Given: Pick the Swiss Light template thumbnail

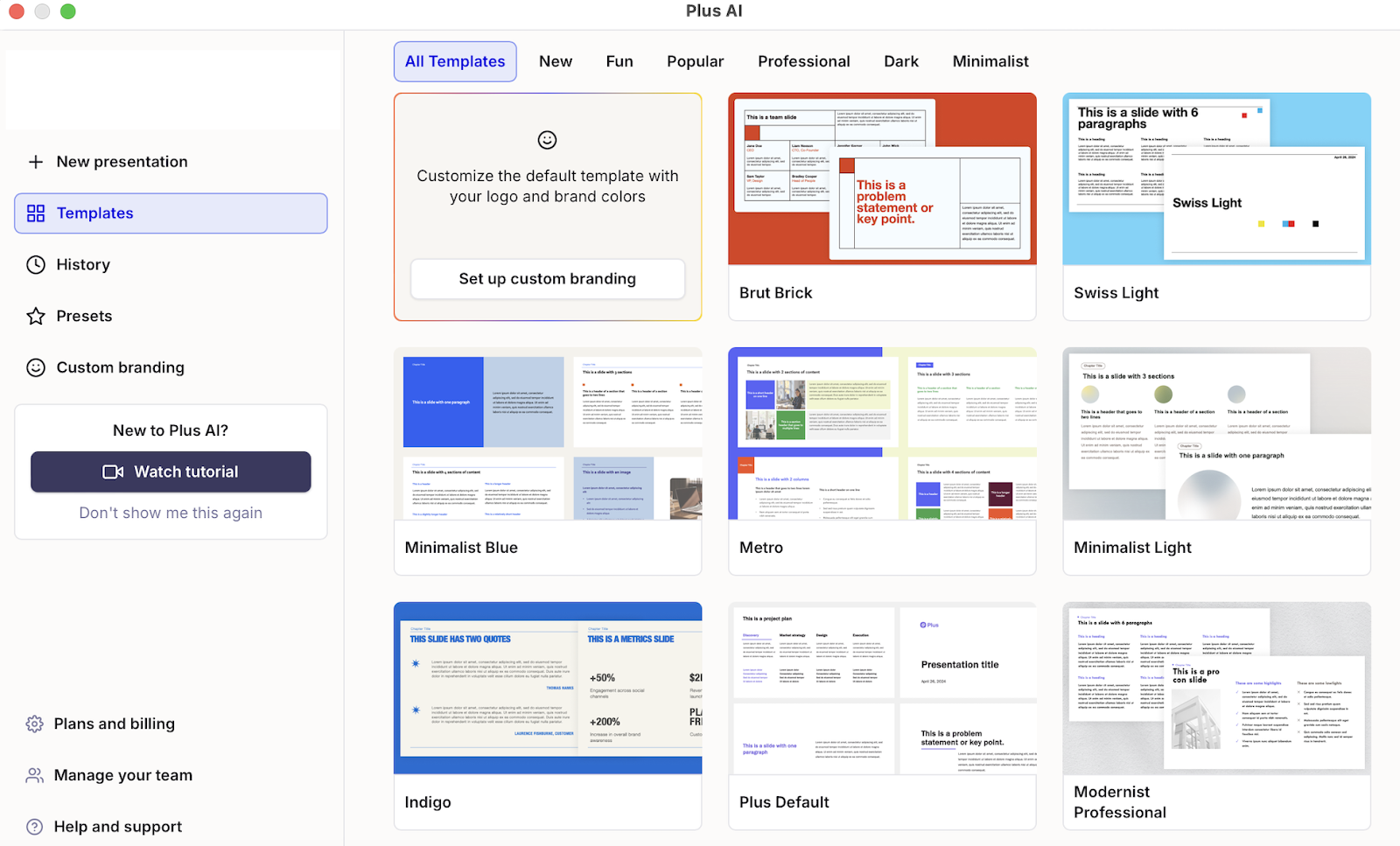Looking at the screenshot, I should (x=1216, y=179).
